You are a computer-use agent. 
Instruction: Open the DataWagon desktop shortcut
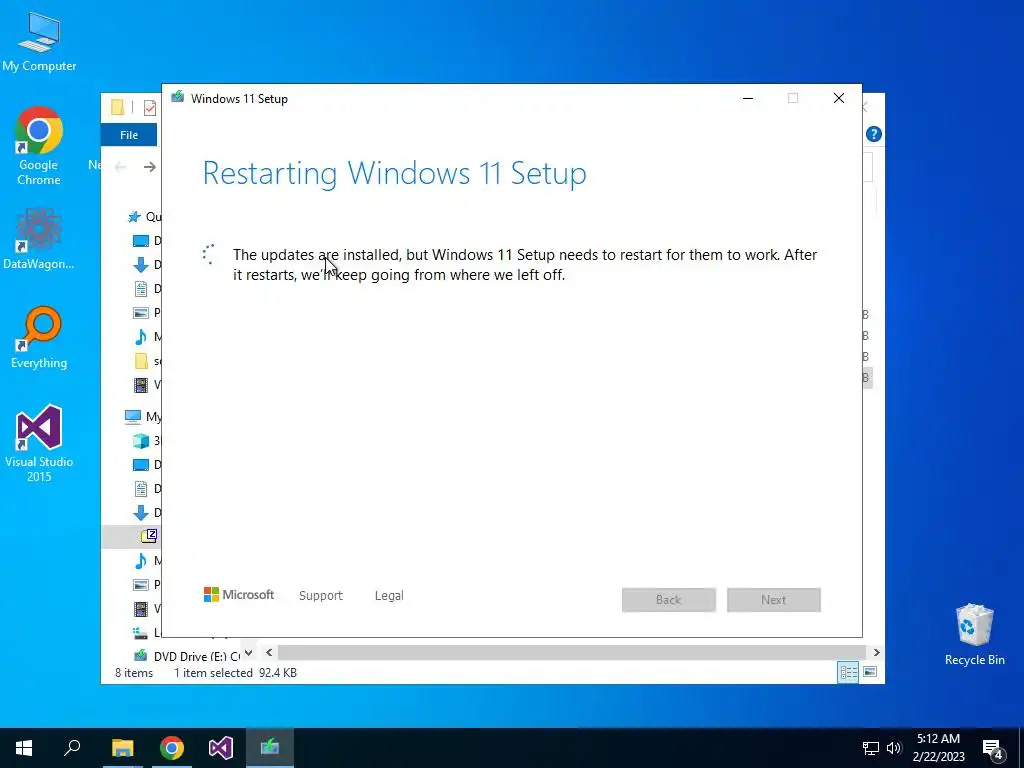pos(39,238)
